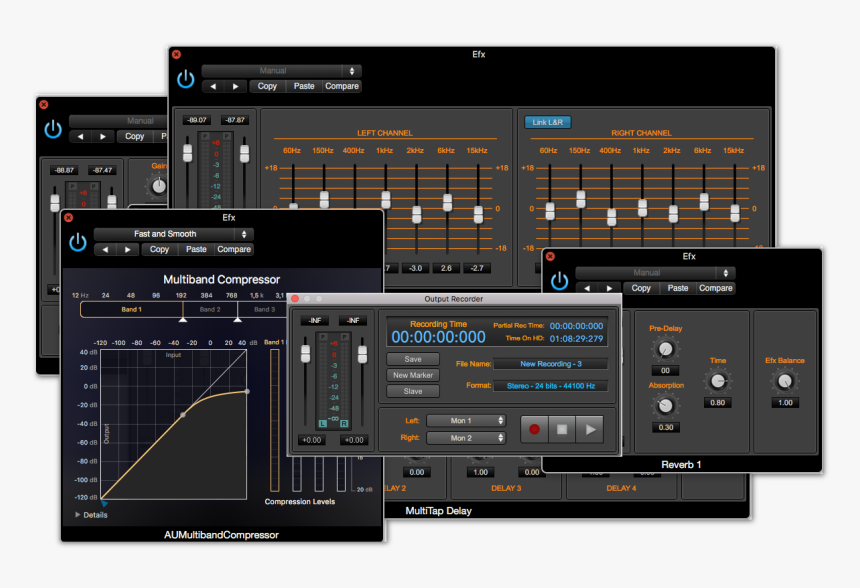The height and width of the screenshot is (588, 860).
Task: Click next preset arrow in compressor window
Action: click(128, 250)
